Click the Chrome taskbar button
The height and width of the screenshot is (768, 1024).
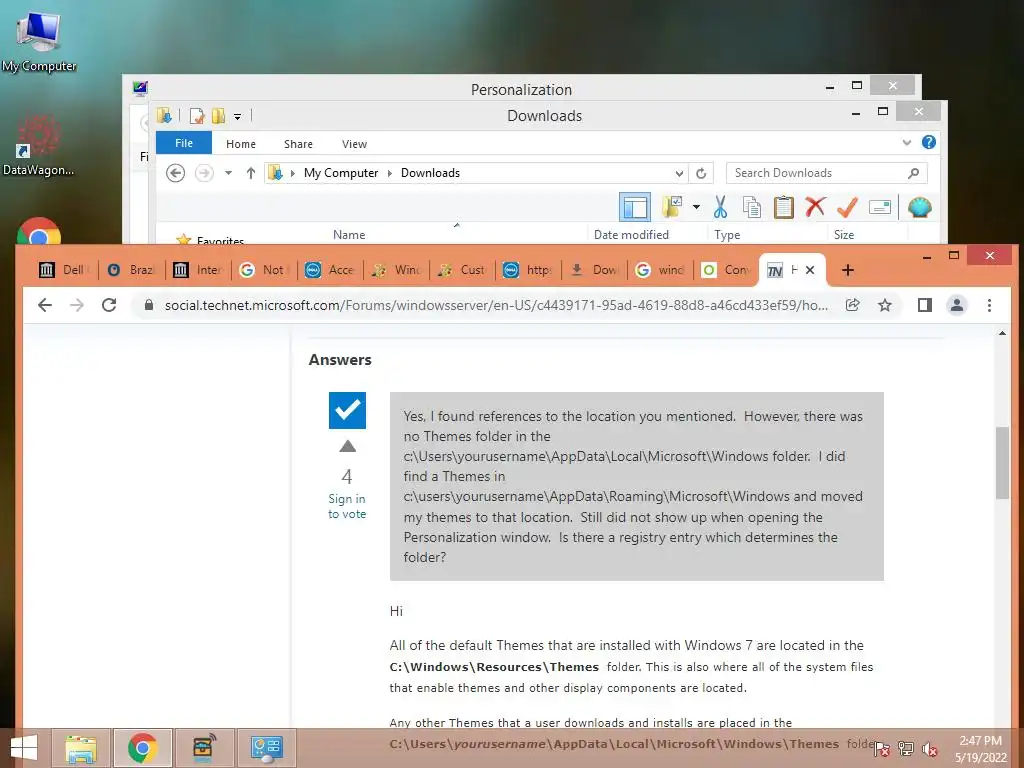(142, 748)
